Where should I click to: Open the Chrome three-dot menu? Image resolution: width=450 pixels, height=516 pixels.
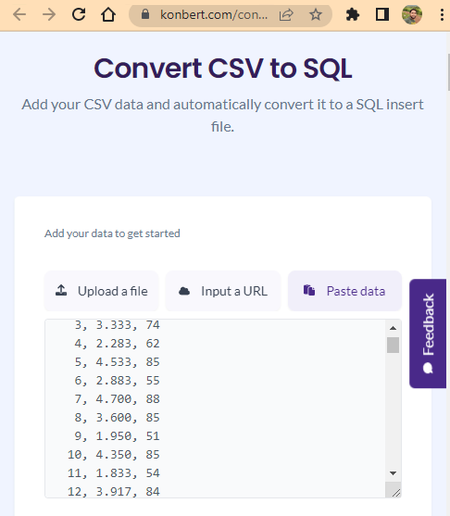point(442,15)
